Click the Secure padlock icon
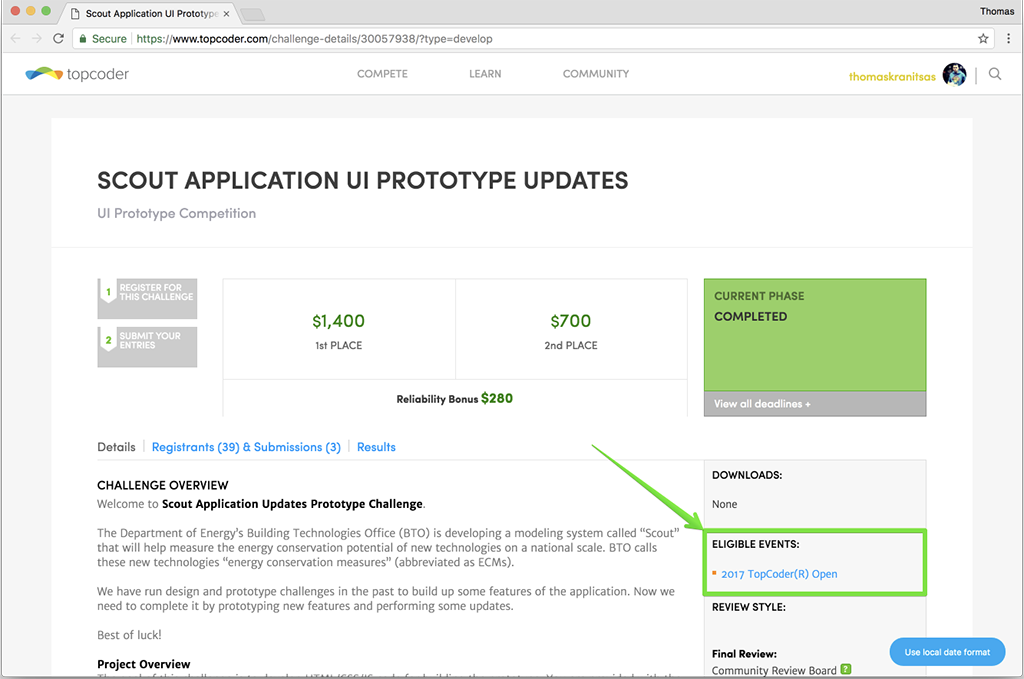Viewport: 1024px width, 679px height. point(83,39)
